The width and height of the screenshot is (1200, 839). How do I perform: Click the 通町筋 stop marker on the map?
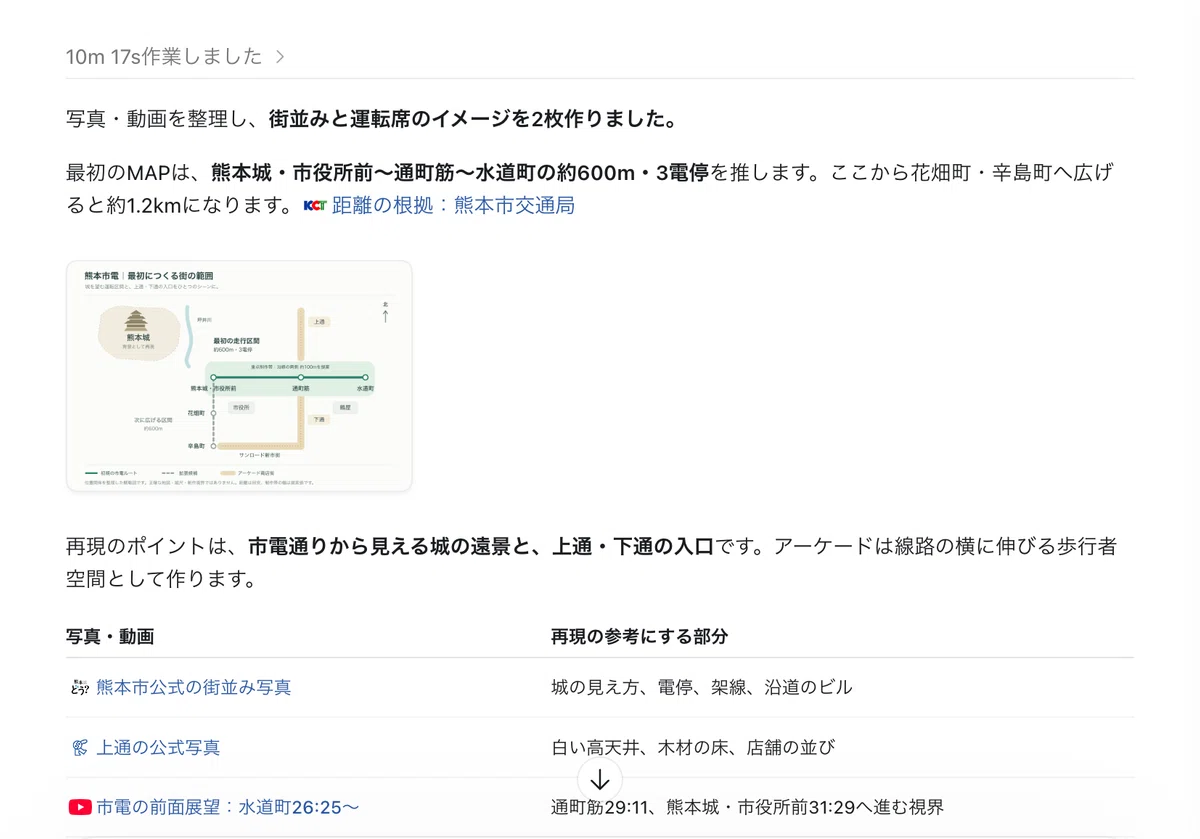[300, 377]
